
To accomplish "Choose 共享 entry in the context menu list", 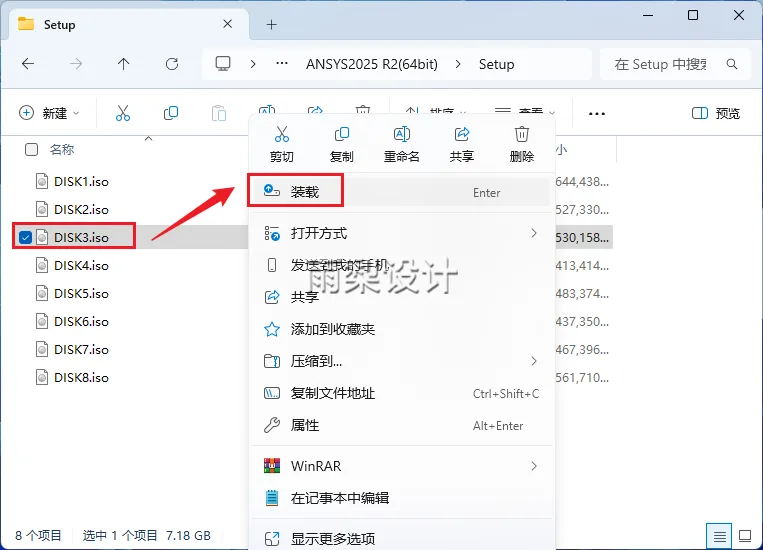I will pos(402,297).
